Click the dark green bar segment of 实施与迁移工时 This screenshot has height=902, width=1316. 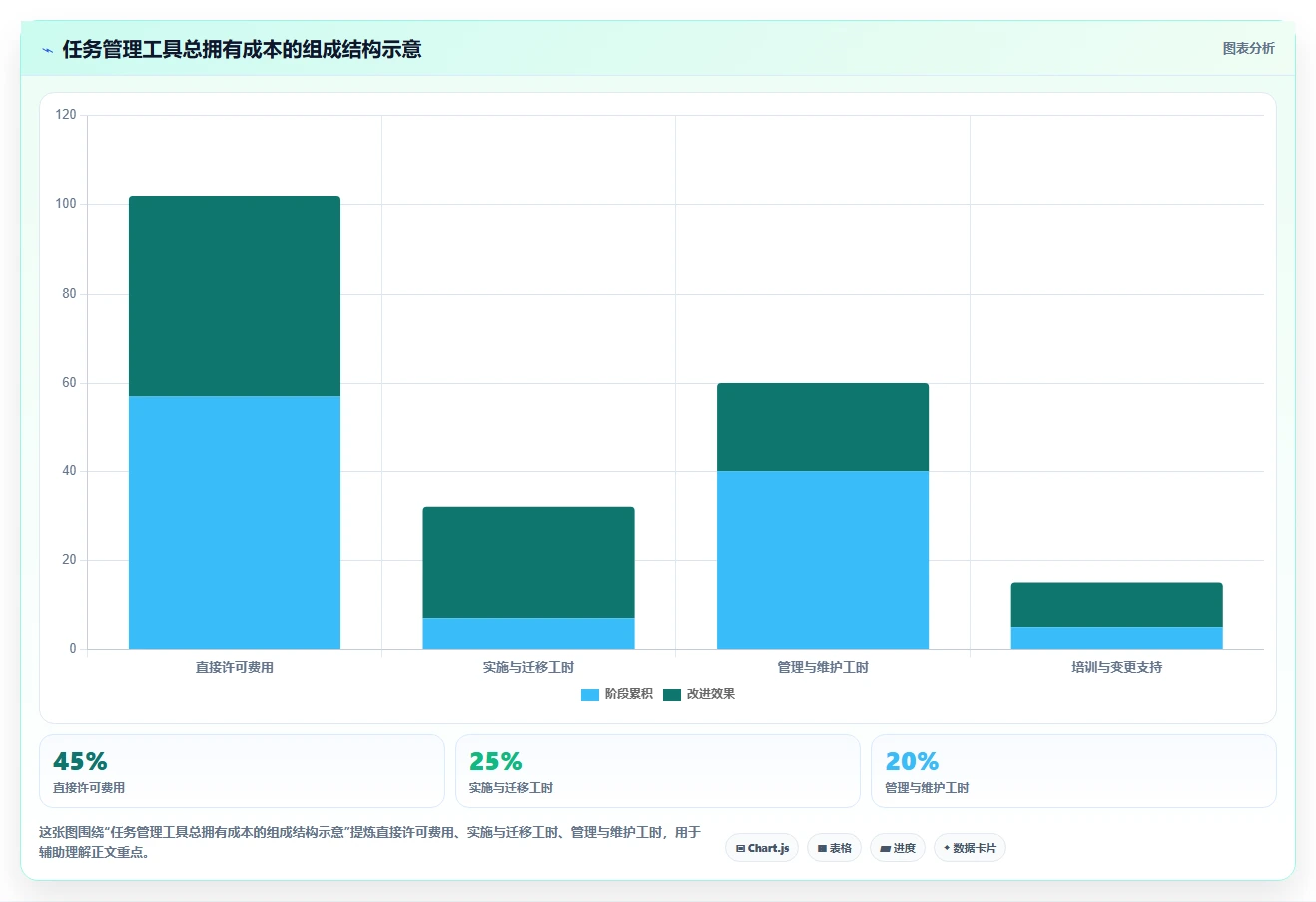coord(528,562)
